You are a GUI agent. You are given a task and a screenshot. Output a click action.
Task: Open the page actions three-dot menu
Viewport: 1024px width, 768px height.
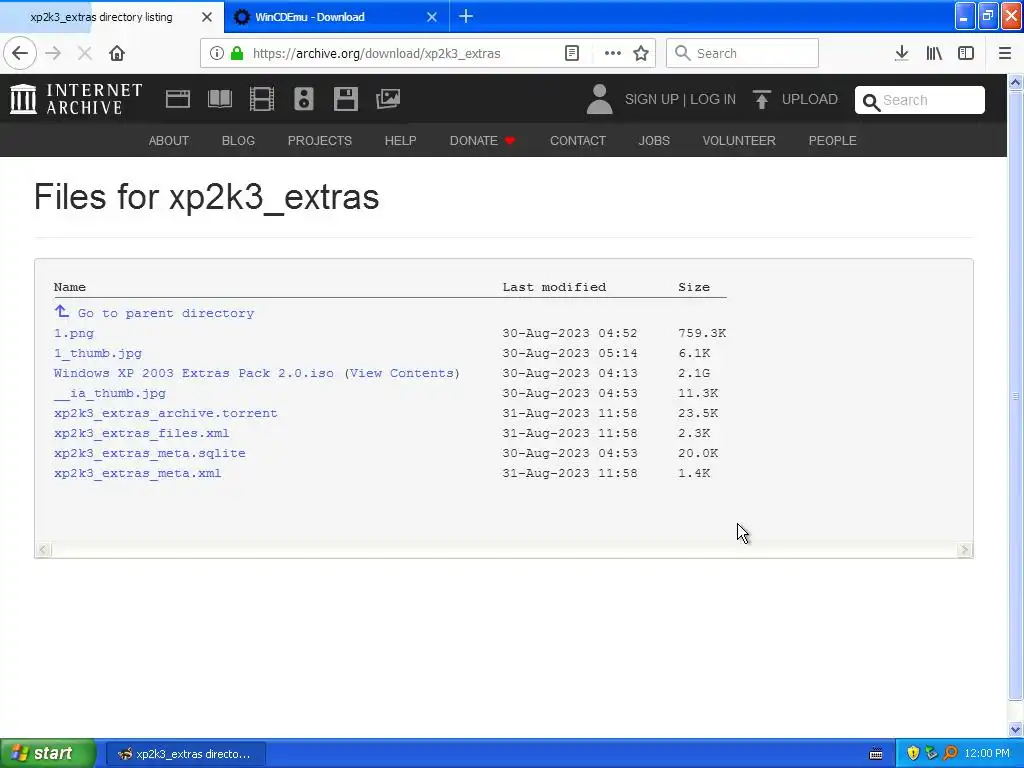pos(613,53)
